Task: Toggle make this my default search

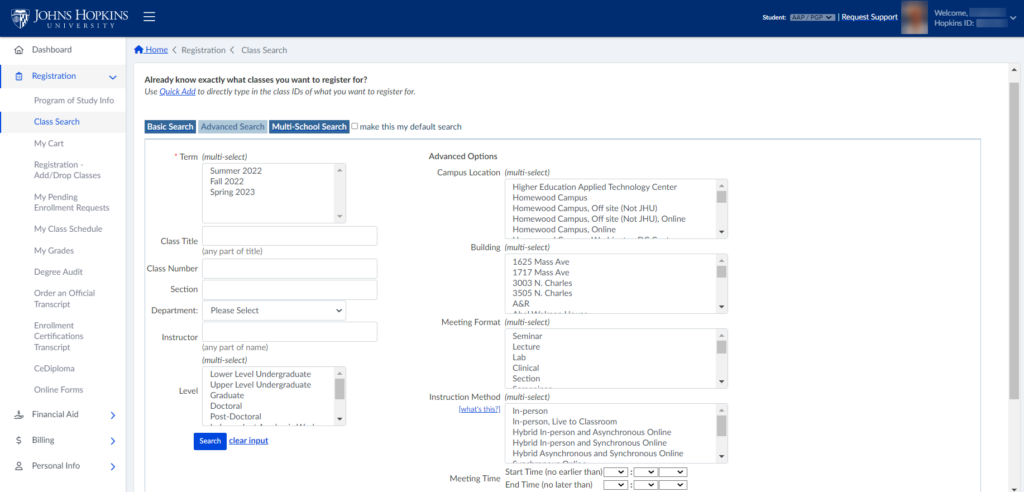Action: coord(355,126)
